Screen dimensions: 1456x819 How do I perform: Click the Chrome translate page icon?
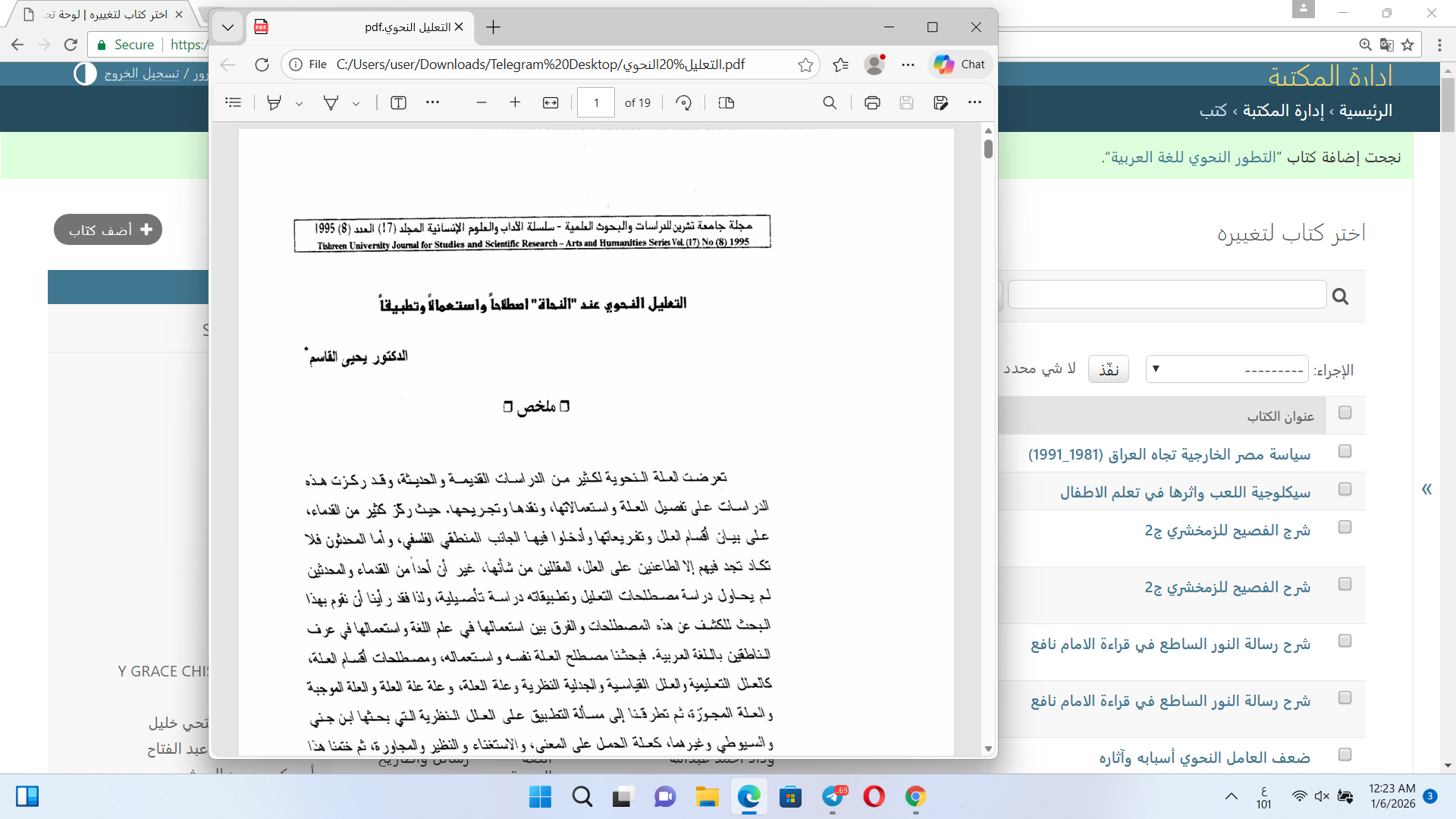(x=1387, y=45)
